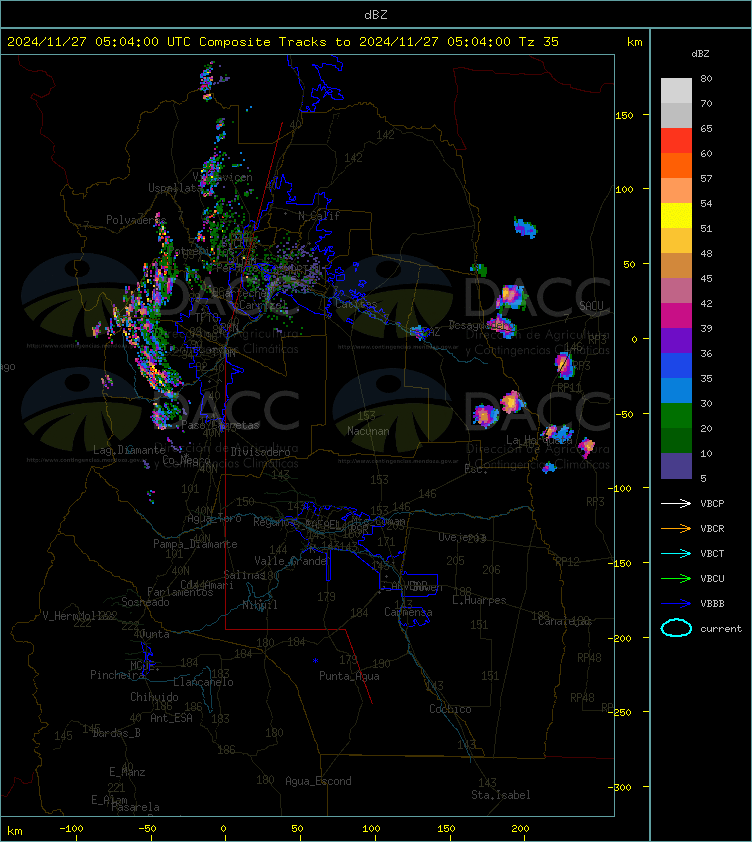Choose the gold swatch between 51 and 48

pos(676,241)
